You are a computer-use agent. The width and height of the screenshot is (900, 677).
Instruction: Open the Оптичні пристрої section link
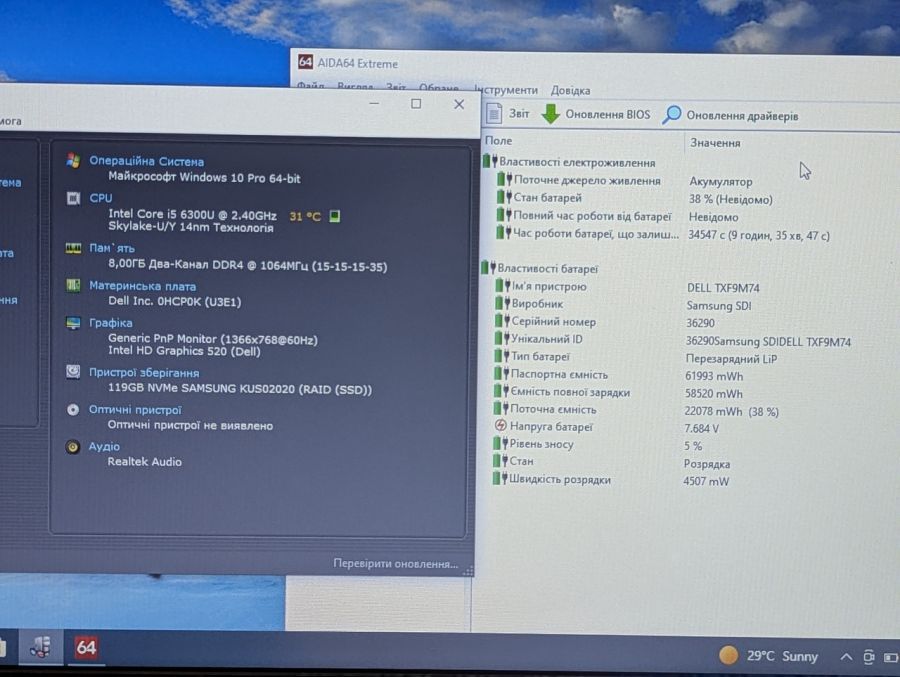135,409
